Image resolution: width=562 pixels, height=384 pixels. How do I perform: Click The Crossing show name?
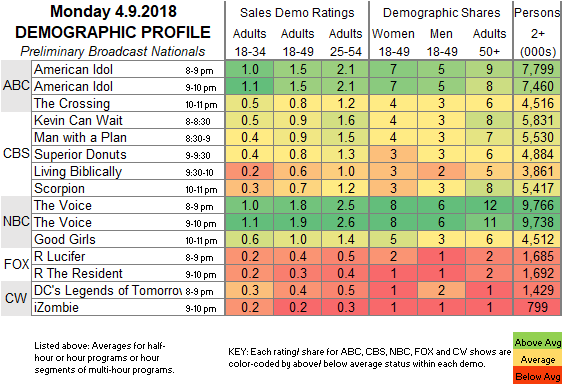(x=72, y=104)
